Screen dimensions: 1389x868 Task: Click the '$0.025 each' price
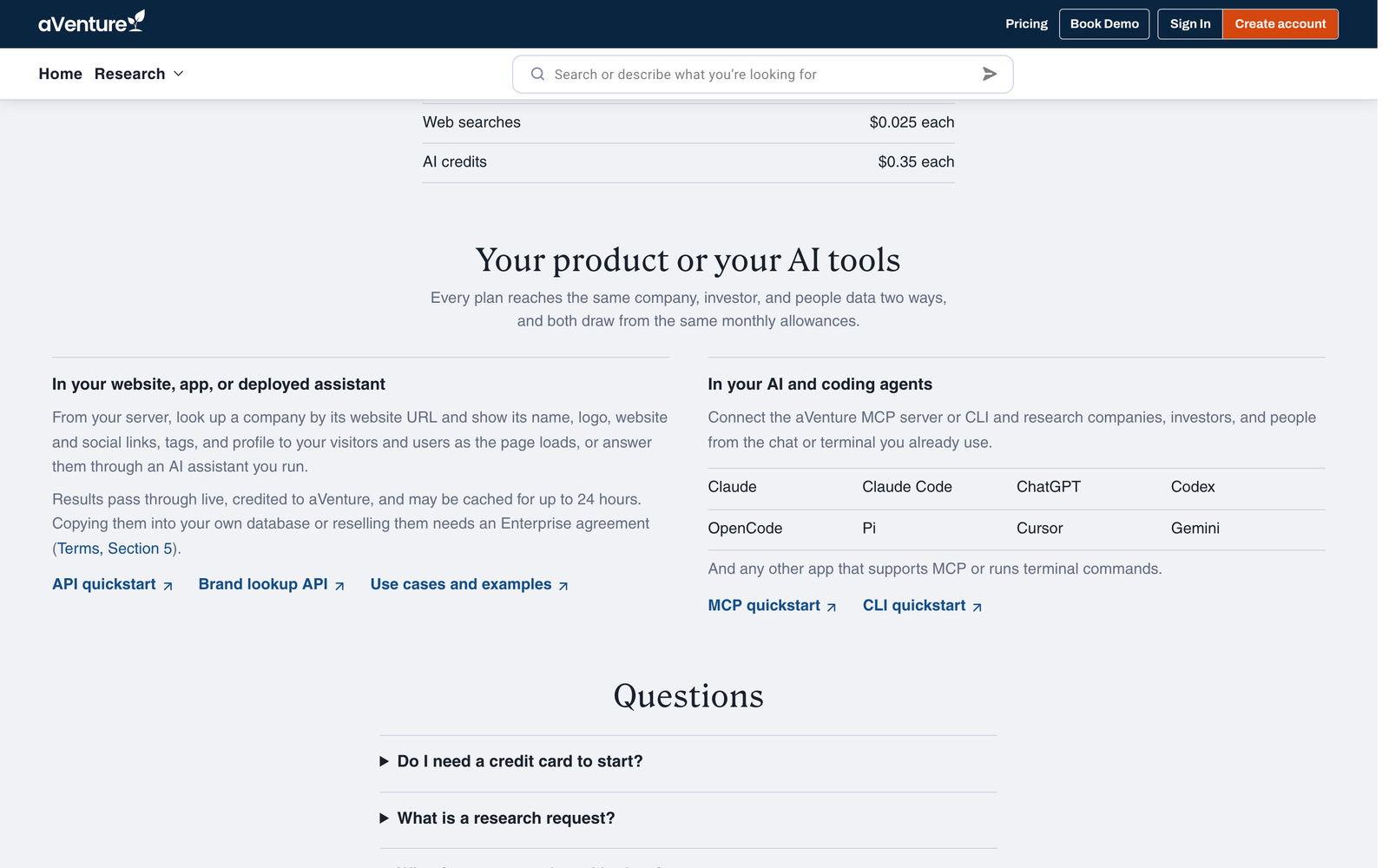click(912, 122)
